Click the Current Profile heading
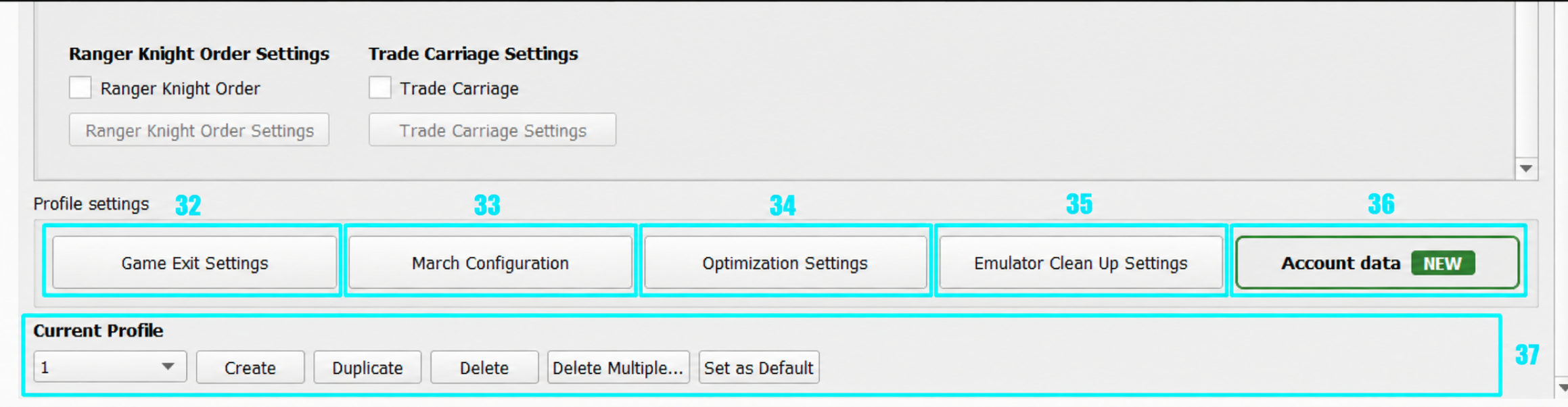This screenshot has height=407, width=1568. [98, 330]
